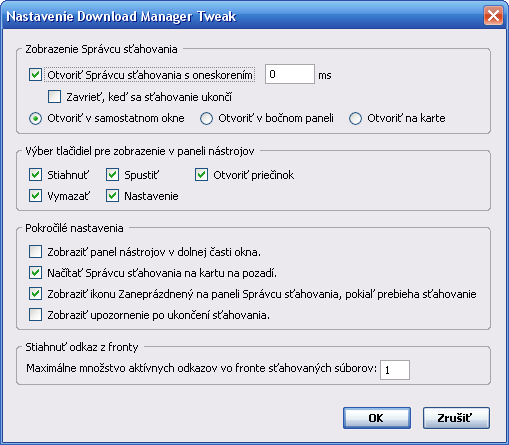Toggle the 'Stiahnuť' toolbar button checkbox

[x=35, y=175]
